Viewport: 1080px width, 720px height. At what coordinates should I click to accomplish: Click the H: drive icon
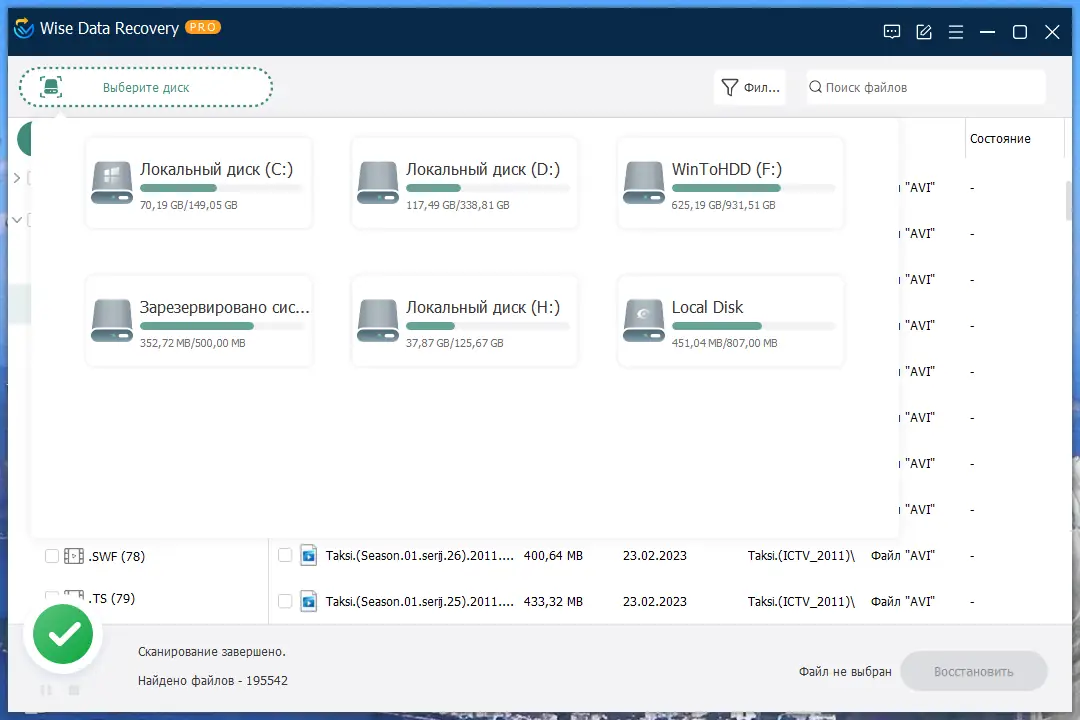377,320
